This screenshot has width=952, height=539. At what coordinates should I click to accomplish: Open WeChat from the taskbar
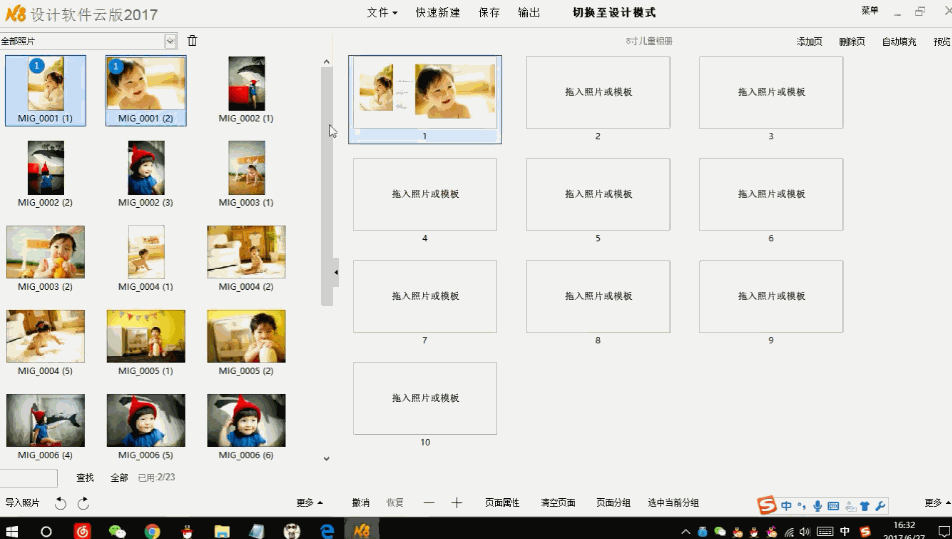click(117, 531)
